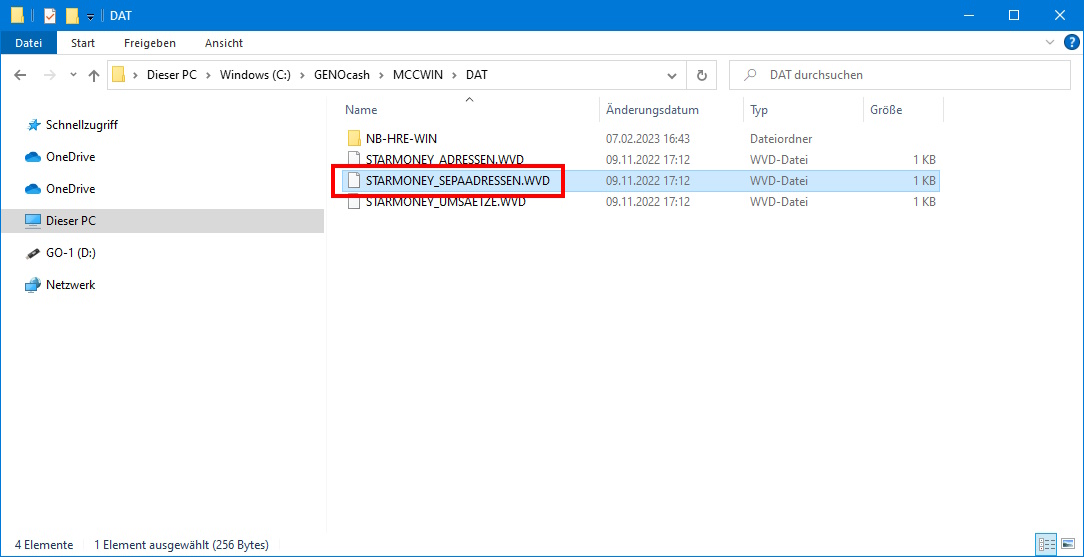Switch to large thumbnails view layout
Viewport: 1084px width, 557px height.
tap(1066, 545)
